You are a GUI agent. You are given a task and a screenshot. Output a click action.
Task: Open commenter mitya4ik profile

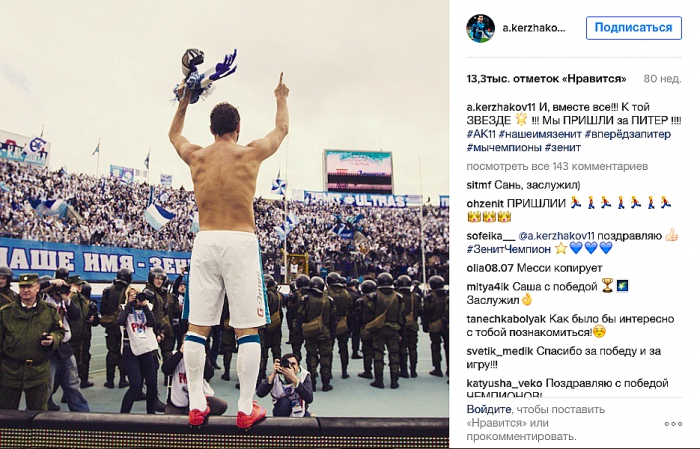(x=488, y=287)
